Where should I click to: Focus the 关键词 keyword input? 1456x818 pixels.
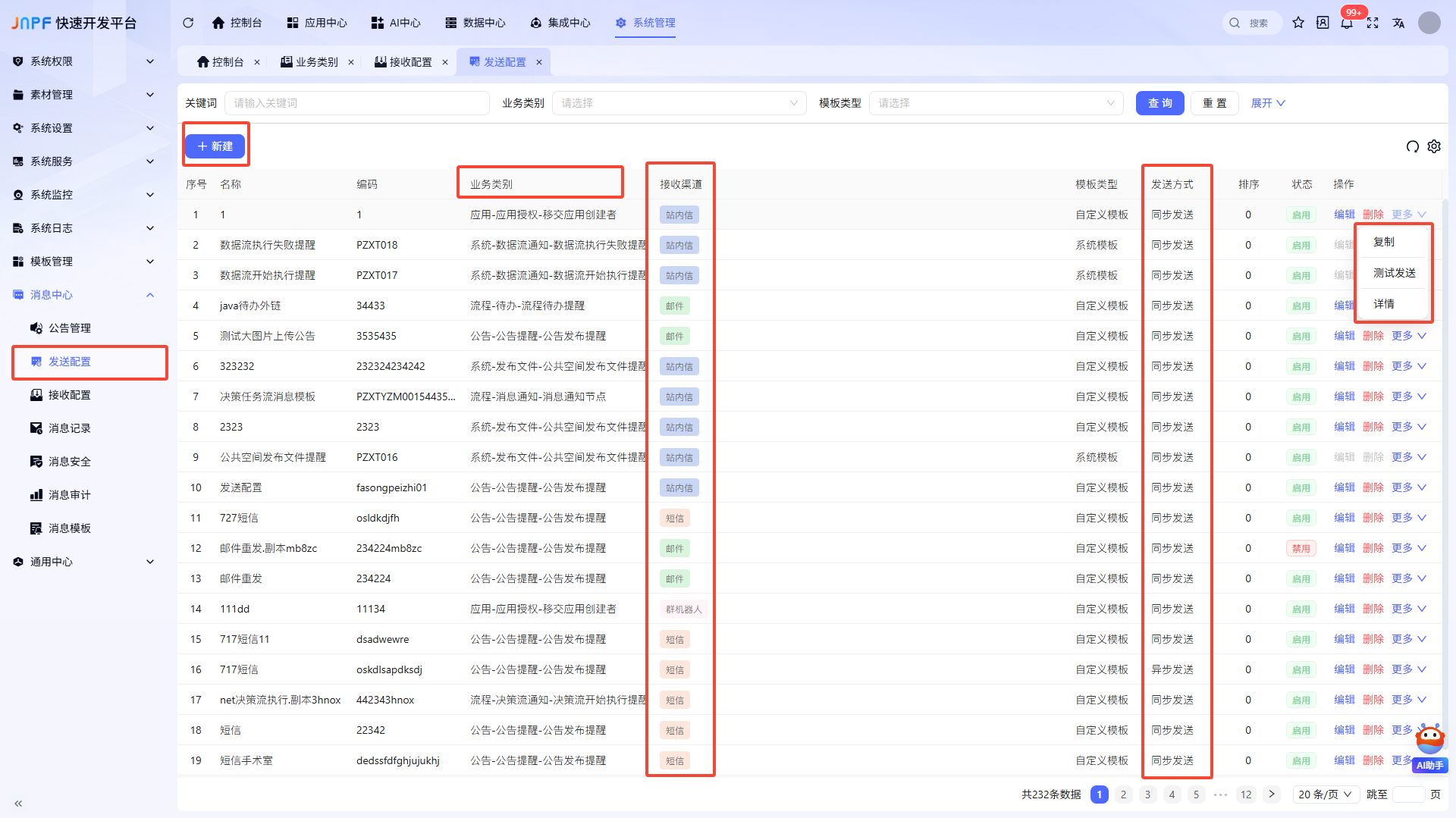pyautogui.click(x=356, y=103)
